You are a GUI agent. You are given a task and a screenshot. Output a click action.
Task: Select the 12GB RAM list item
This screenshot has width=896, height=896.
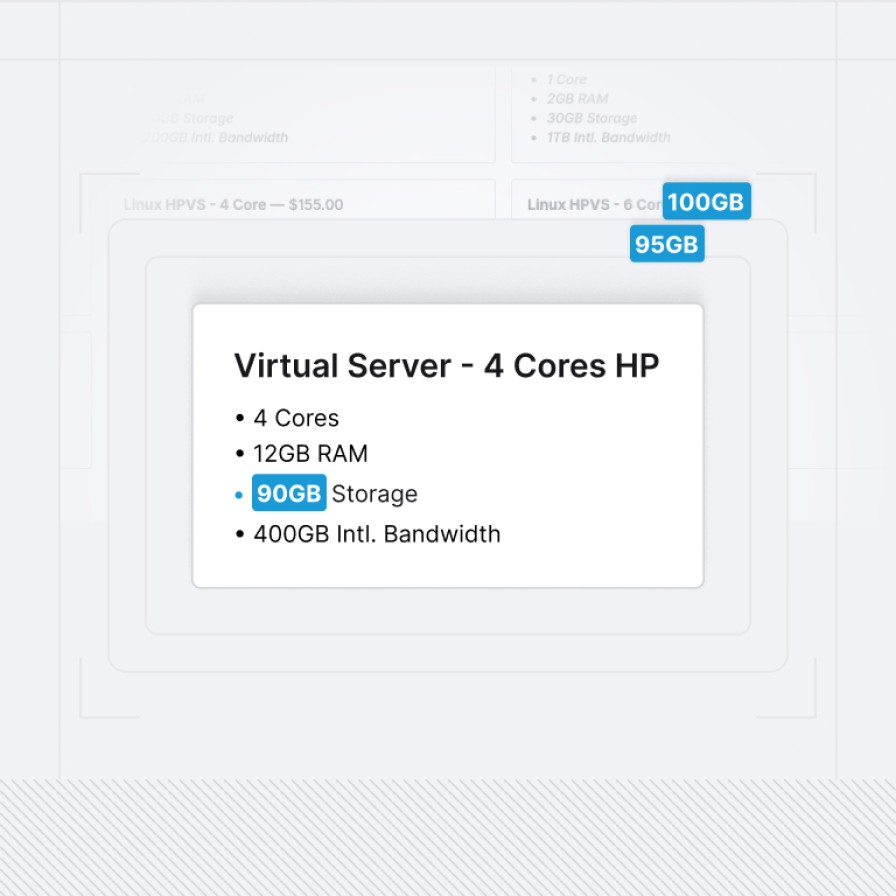click(310, 454)
